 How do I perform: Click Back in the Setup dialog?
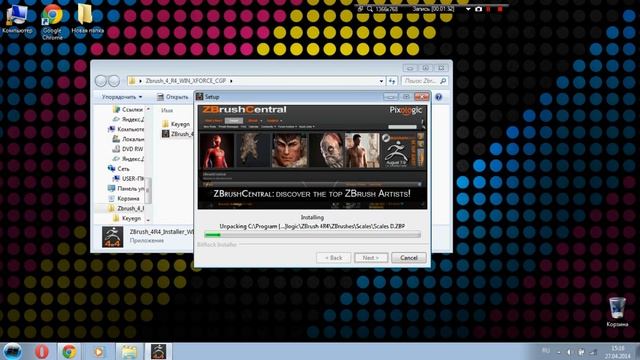pos(333,258)
